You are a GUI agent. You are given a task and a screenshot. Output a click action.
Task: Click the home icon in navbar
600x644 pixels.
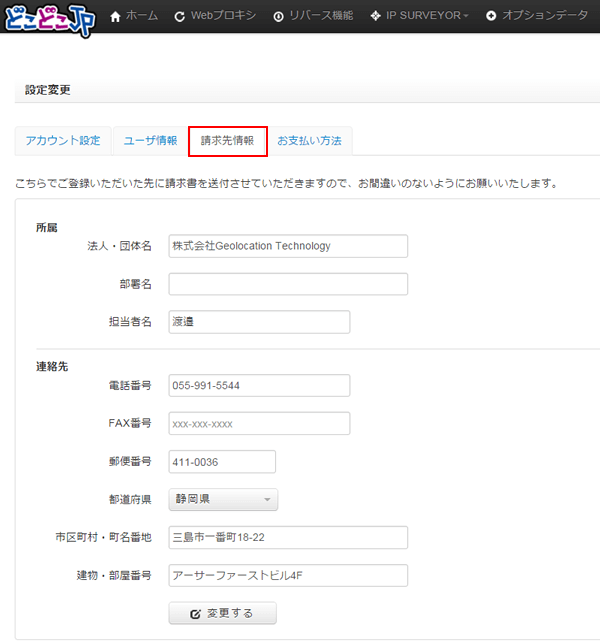pos(116,17)
